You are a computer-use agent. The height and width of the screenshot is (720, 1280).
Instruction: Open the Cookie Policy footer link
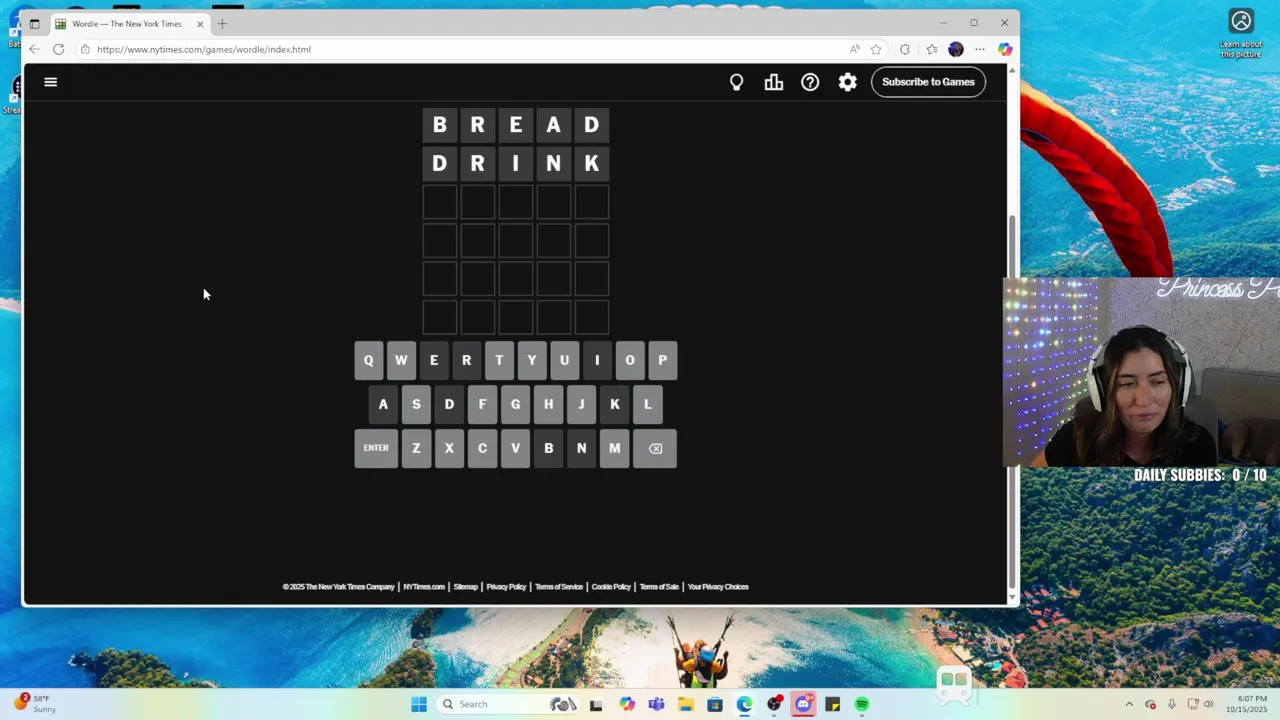pos(611,587)
